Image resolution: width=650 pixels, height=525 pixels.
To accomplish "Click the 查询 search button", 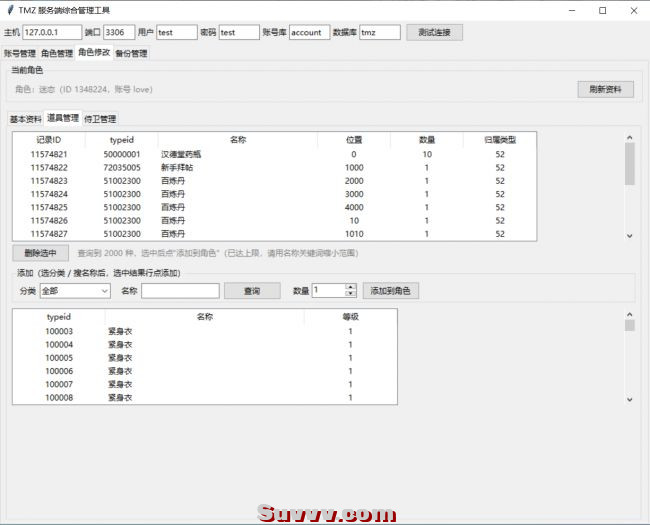I will click(252, 291).
